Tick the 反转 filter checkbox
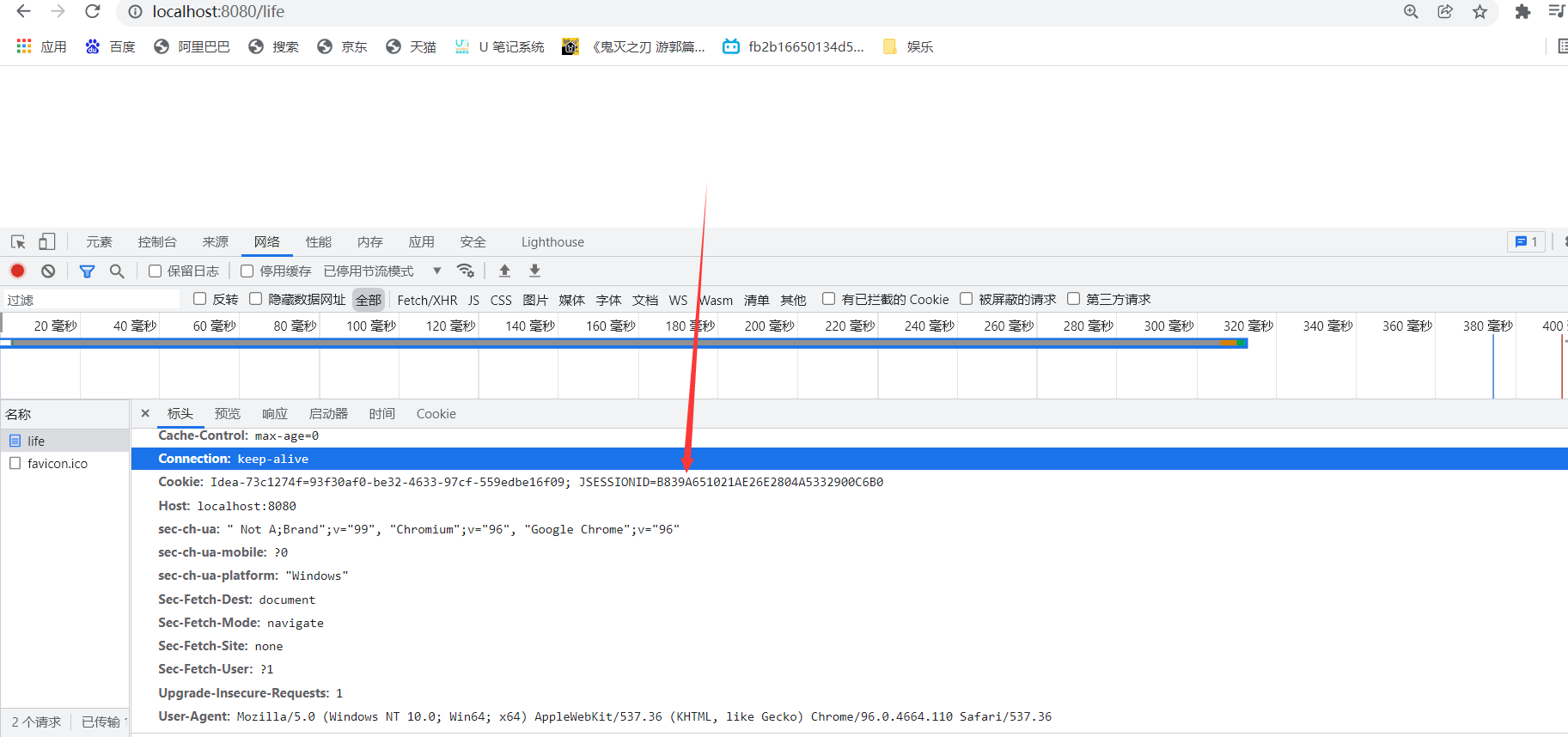 click(x=200, y=299)
